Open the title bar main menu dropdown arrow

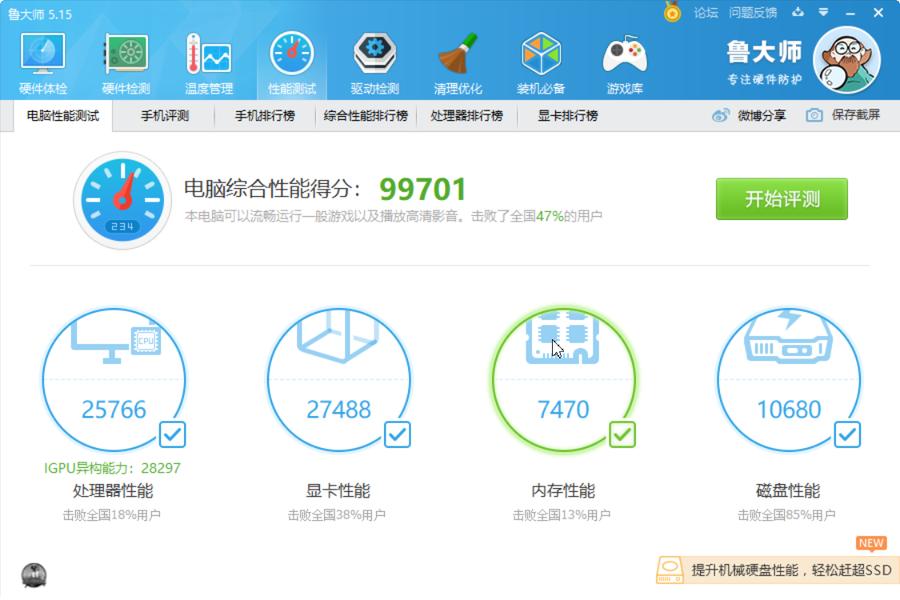(823, 13)
